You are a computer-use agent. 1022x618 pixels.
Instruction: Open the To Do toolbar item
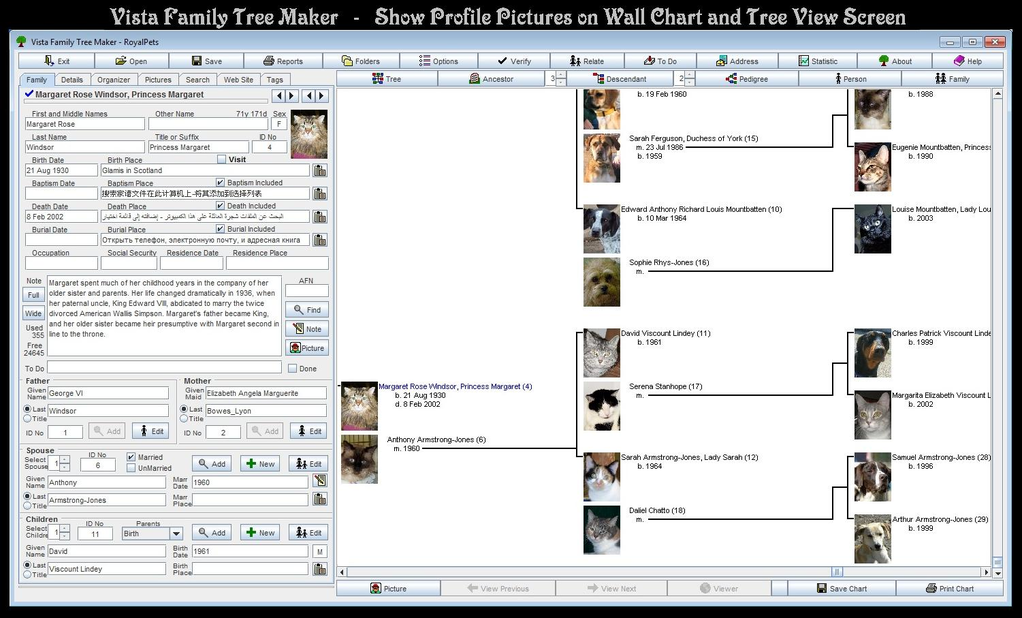click(660, 61)
